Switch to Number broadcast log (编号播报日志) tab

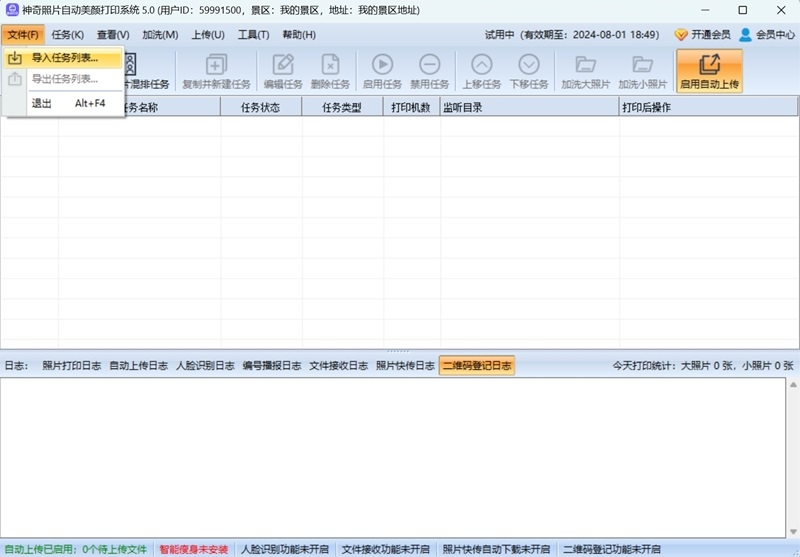271,365
